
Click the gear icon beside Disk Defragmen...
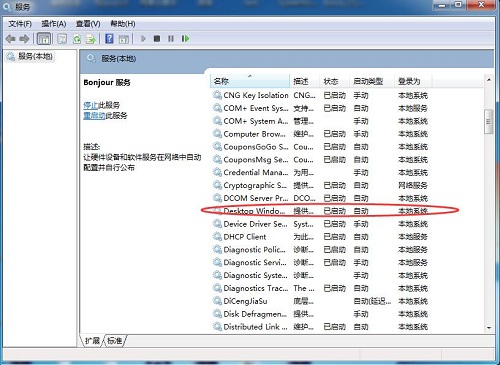click(217, 314)
